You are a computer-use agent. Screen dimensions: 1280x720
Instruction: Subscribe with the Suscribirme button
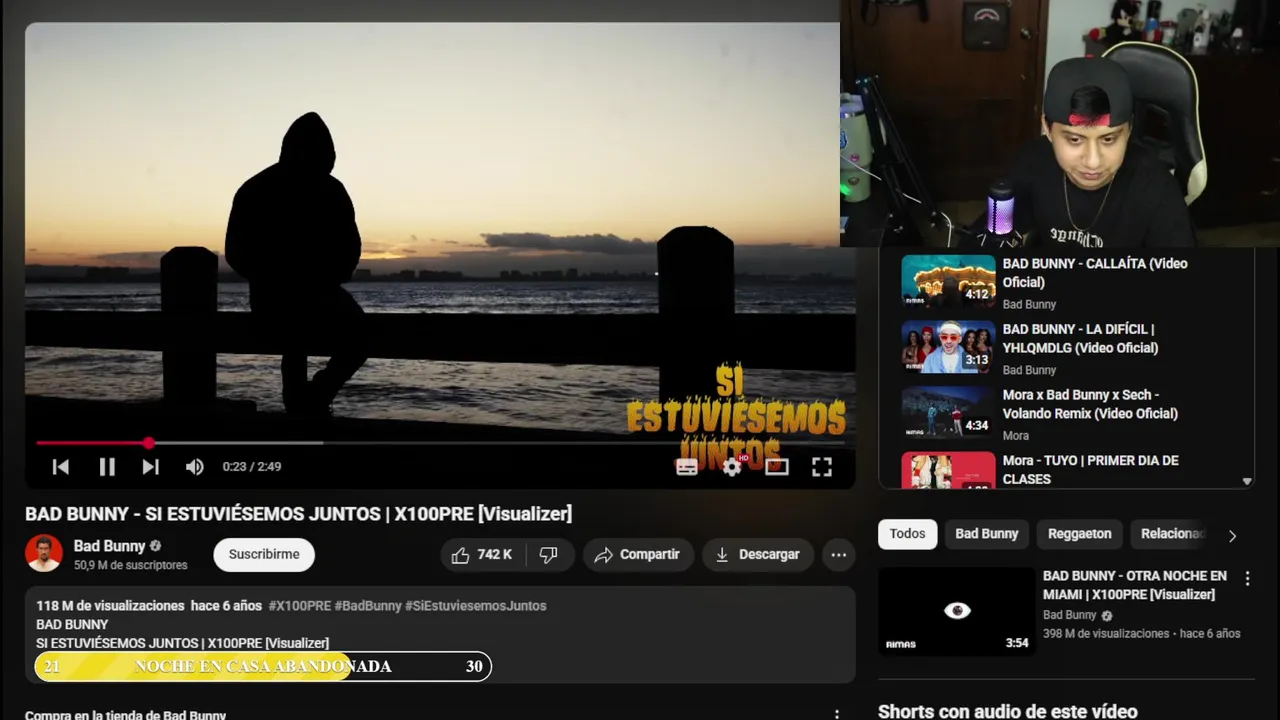264,555
